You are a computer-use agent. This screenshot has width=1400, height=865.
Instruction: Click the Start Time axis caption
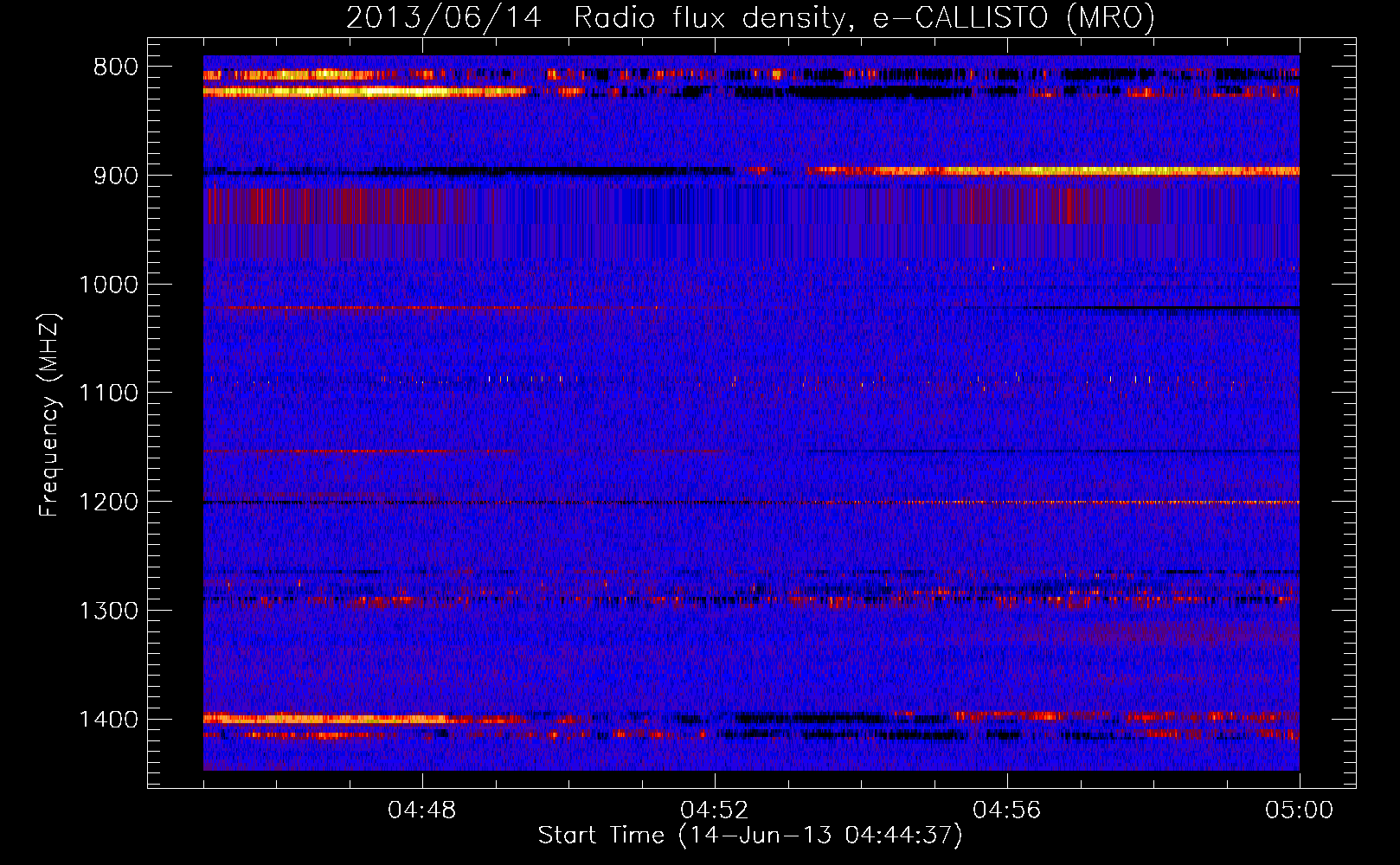click(x=750, y=836)
